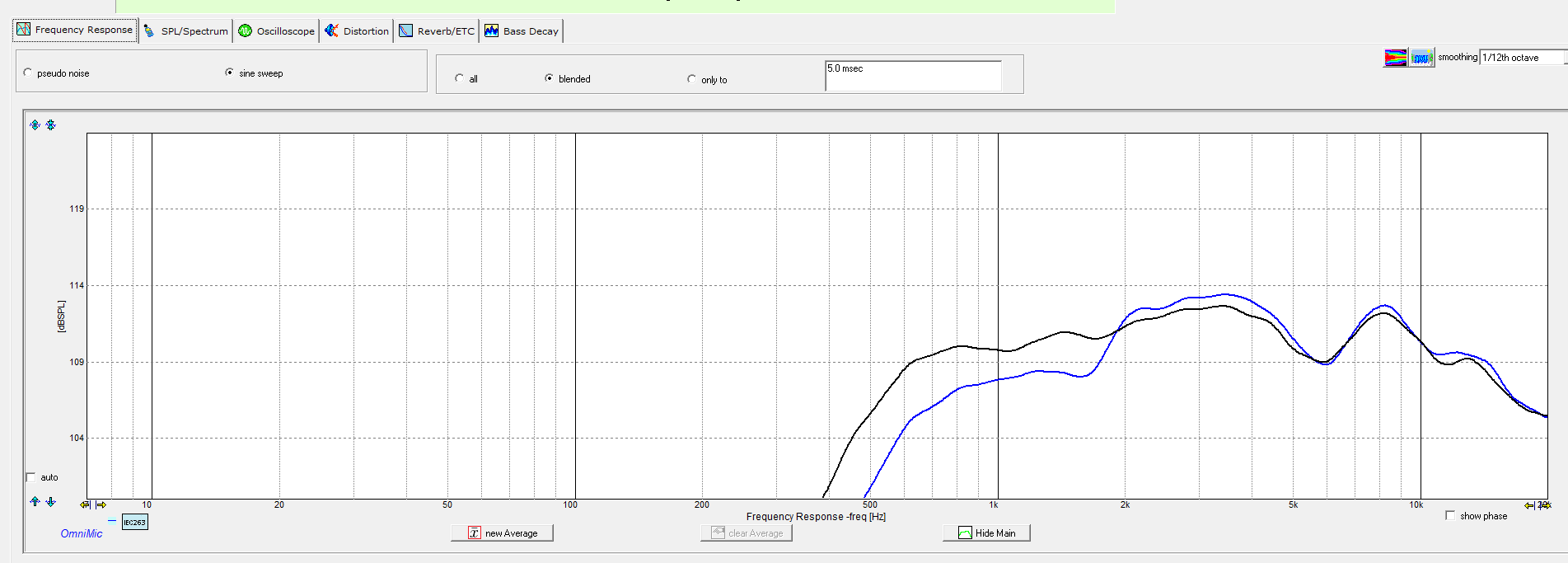Screen dimensions: 1568x563
Task: Click the IEC263 aspect ratio button
Action: tap(134, 522)
